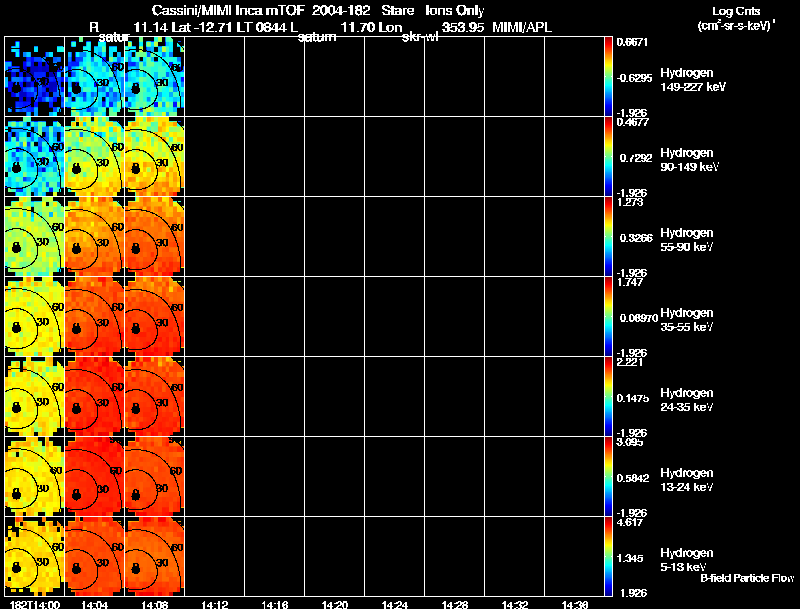The width and height of the screenshot is (800, 609).
Task: Click the '14:16' time axis label
Action: [274, 605]
